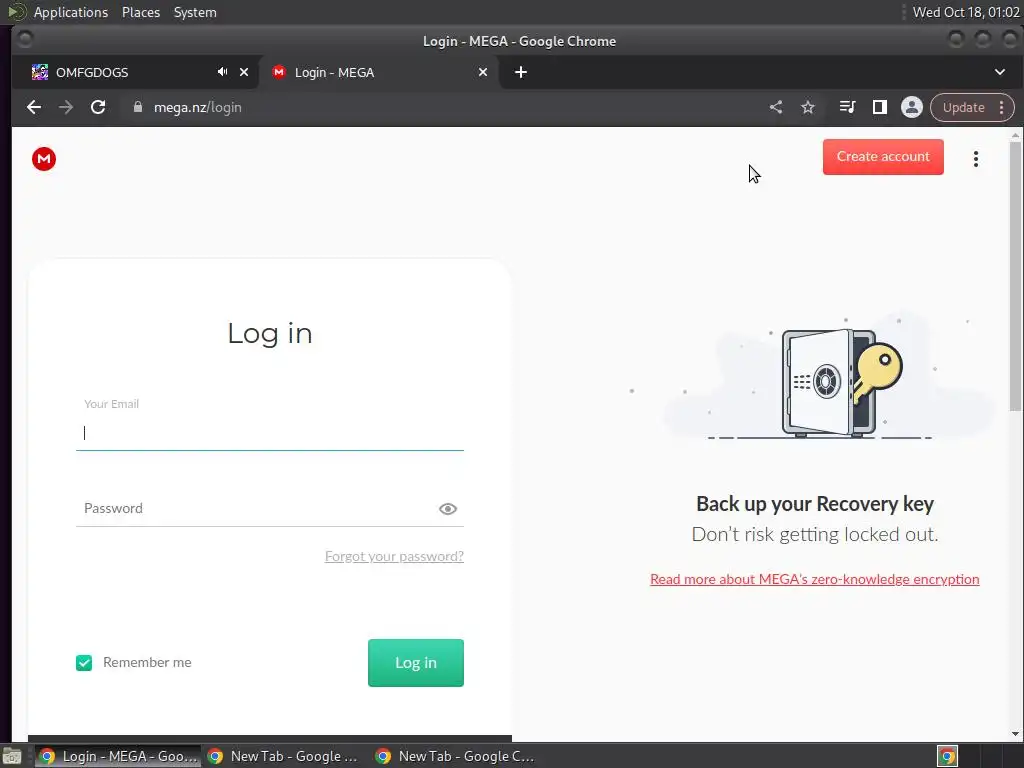
Task: Open Chrome three-dot menu beside Update
Action: point(1002,107)
